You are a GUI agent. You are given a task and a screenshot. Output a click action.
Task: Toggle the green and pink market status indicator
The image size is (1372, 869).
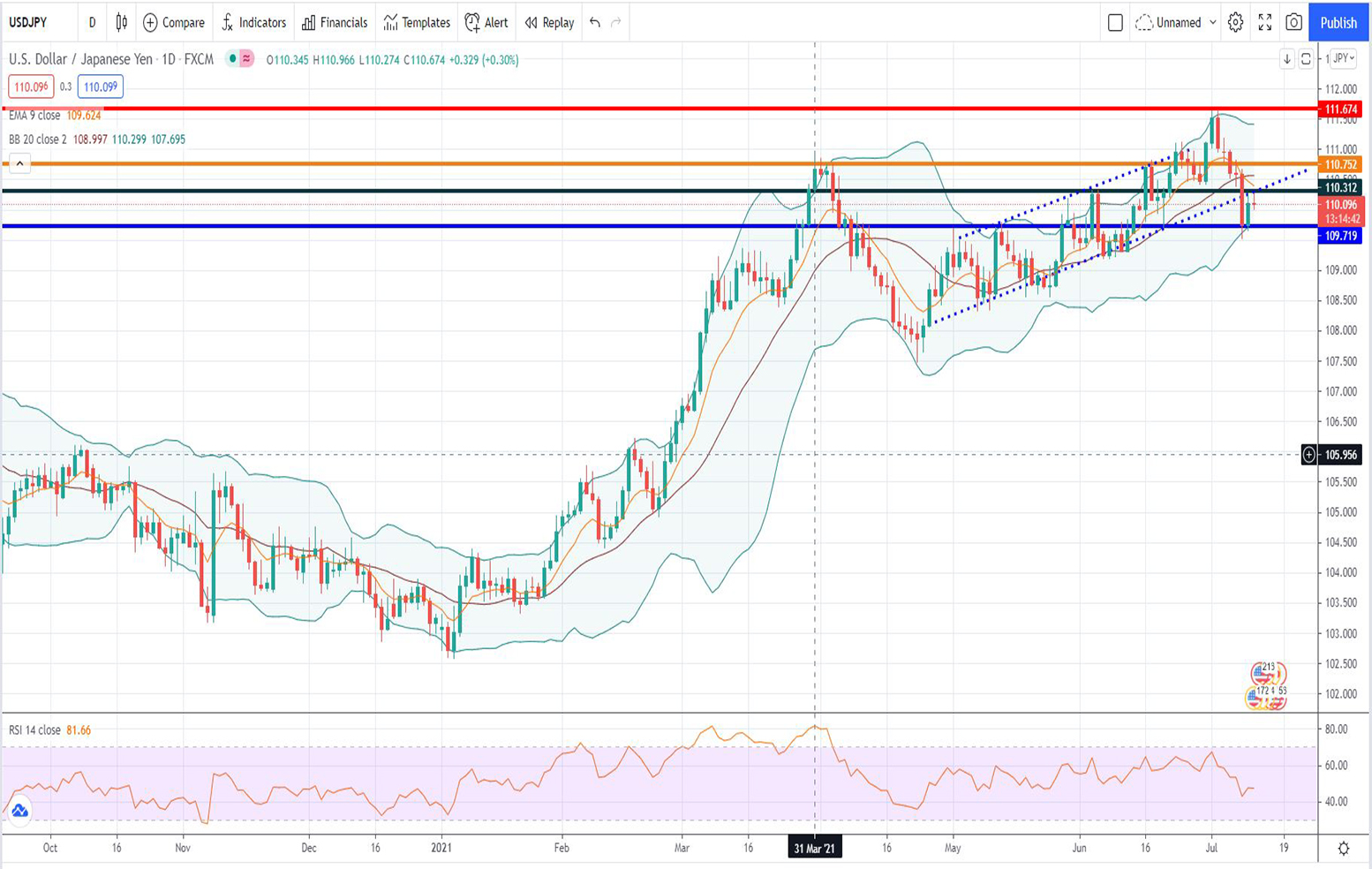tap(239, 59)
